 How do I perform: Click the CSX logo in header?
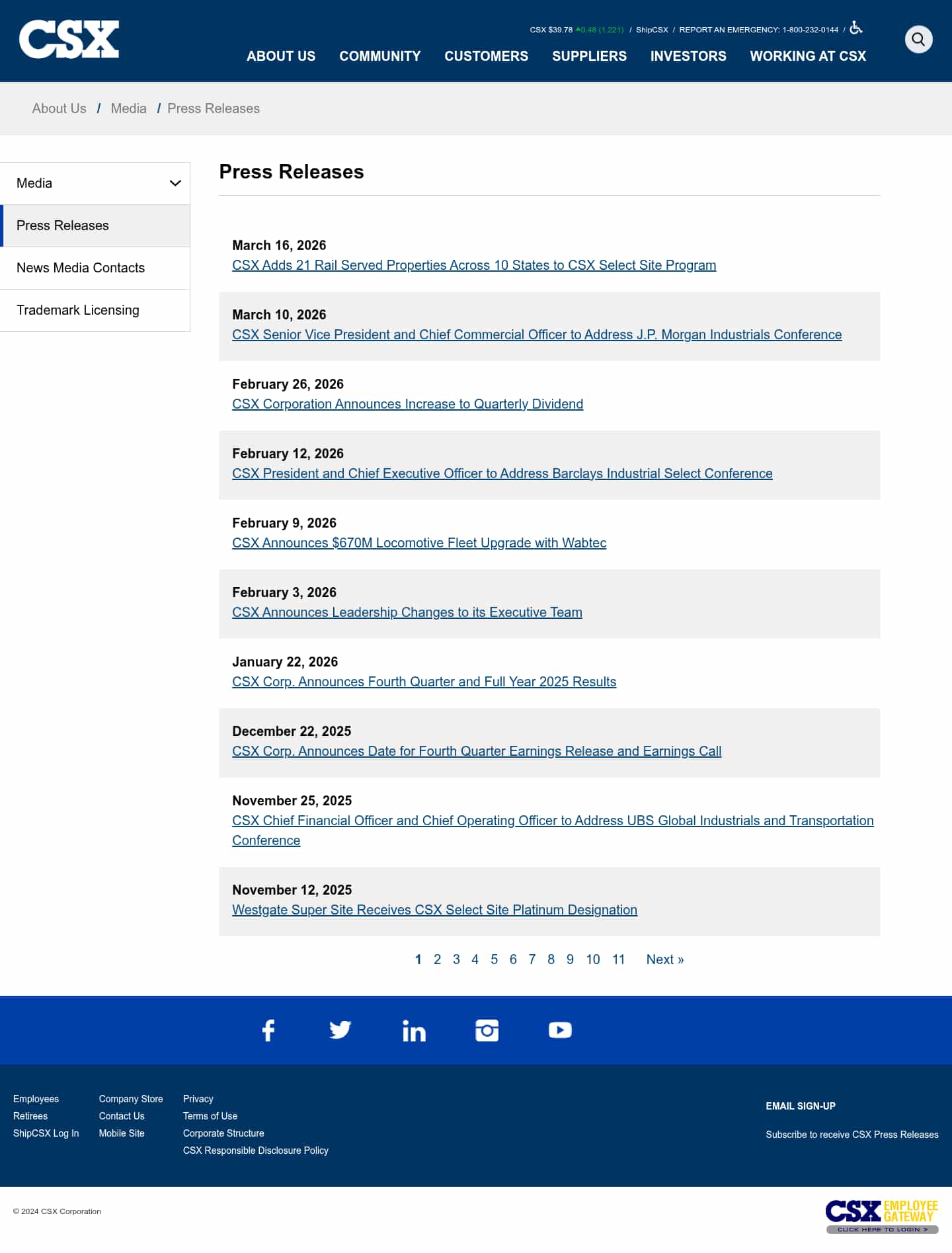point(69,40)
